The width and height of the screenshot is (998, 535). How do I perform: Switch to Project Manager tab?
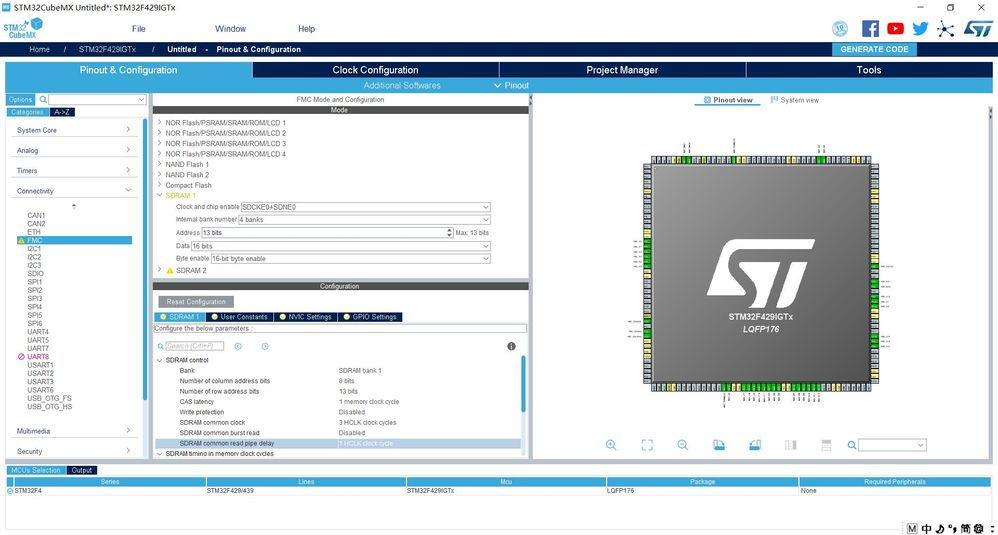pyautogui.click(x=622, y=70)
